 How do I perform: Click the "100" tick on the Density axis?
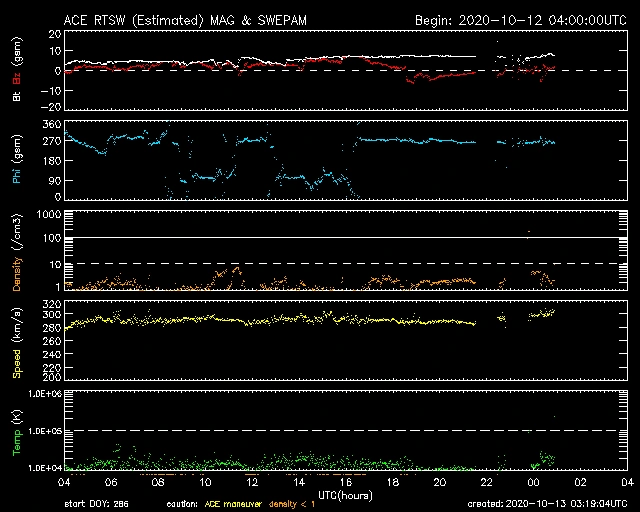click(52, 238)
